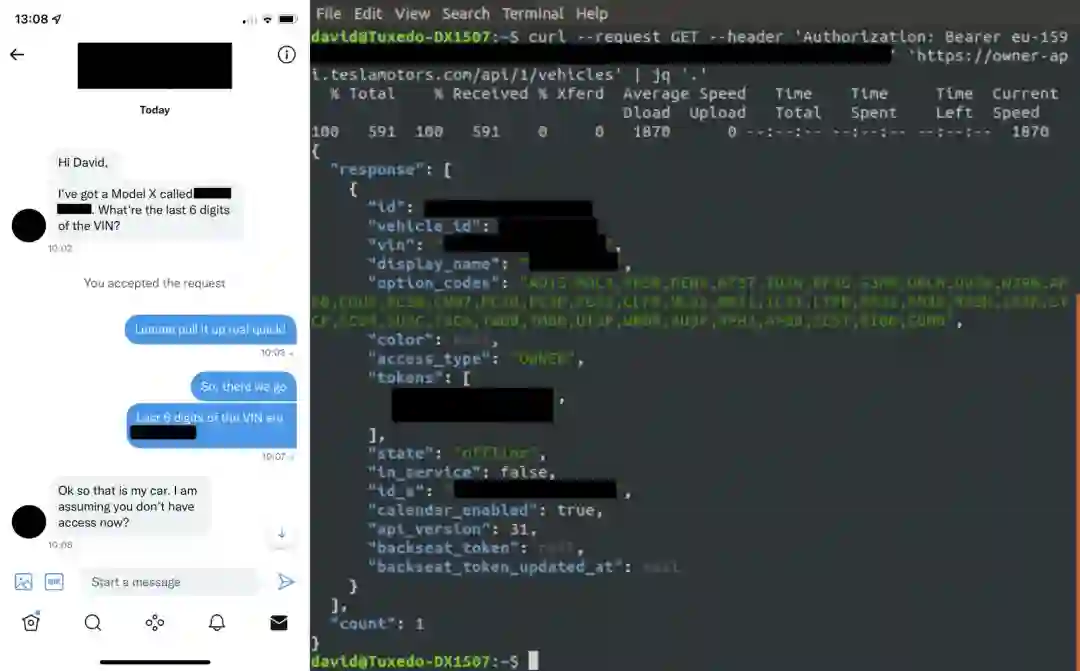
Task: Open the GIF picker icon
Action: (54, 582)
